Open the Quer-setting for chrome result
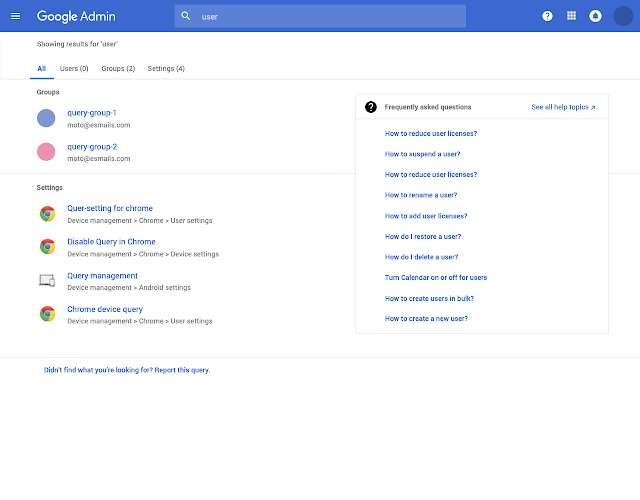640x500 pixels. click(x=110, y=209)
